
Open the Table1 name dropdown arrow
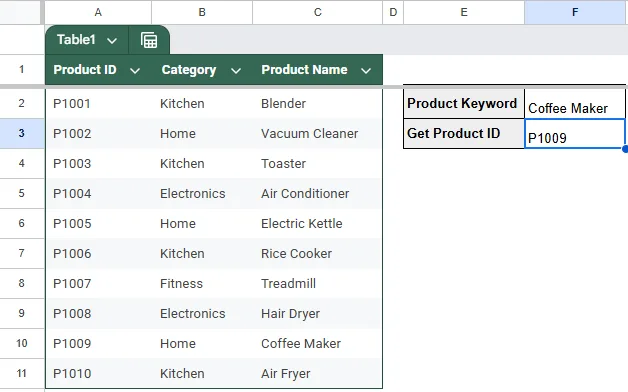112,40
